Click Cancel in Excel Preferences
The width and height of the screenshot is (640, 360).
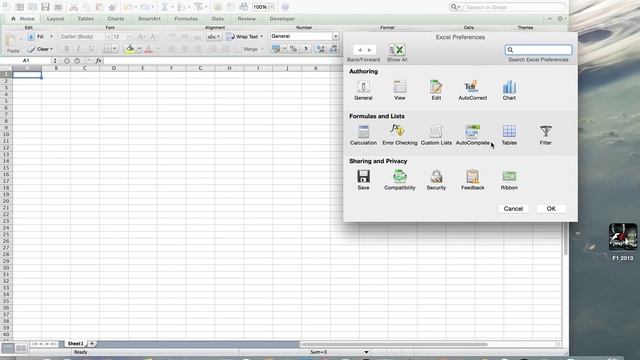513,209
